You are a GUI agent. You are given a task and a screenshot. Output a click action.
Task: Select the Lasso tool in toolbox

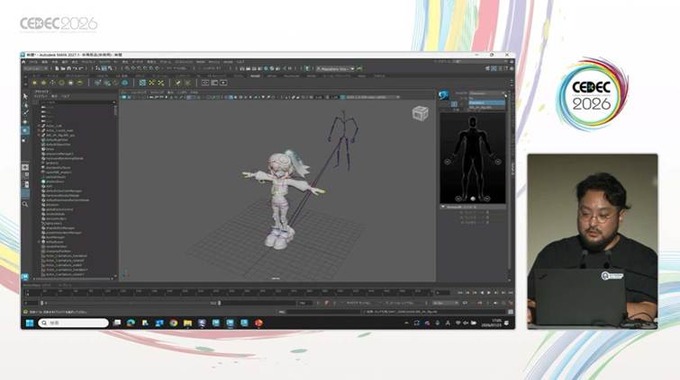pyautogui.click(x=25, y=105)
